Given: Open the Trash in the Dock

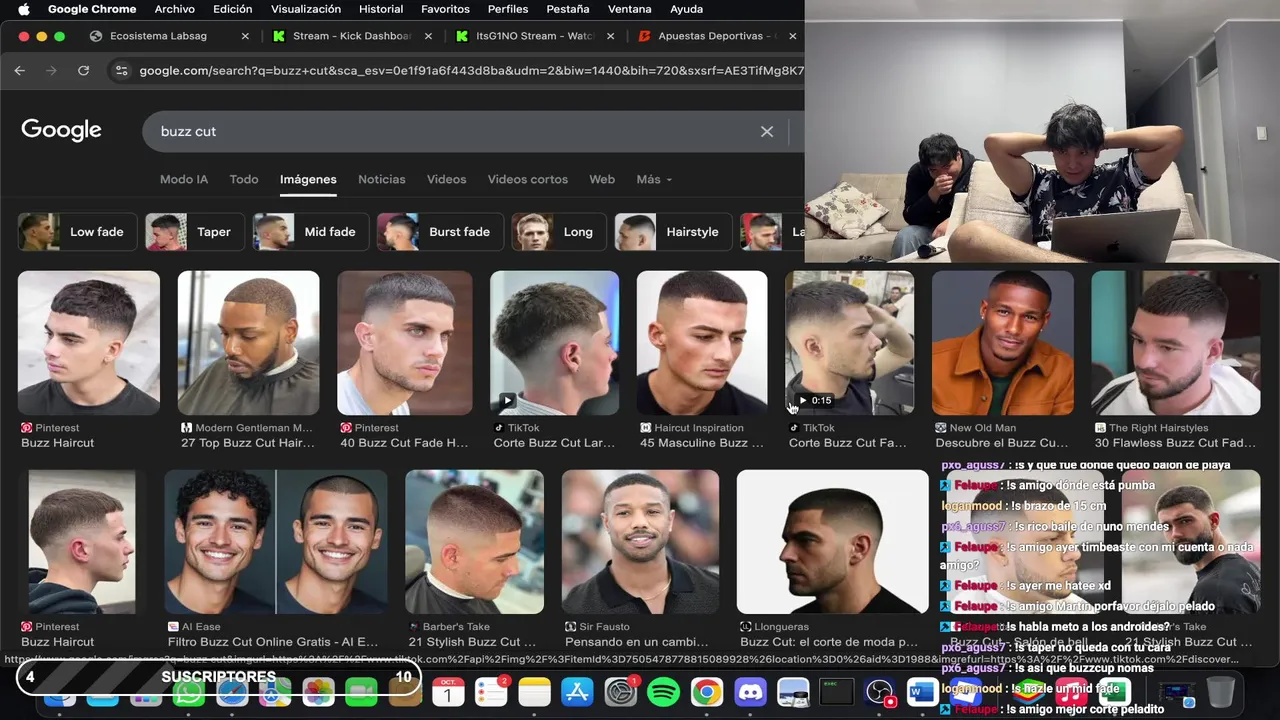Looking at the screenshot, I should tap(1221, 691).
